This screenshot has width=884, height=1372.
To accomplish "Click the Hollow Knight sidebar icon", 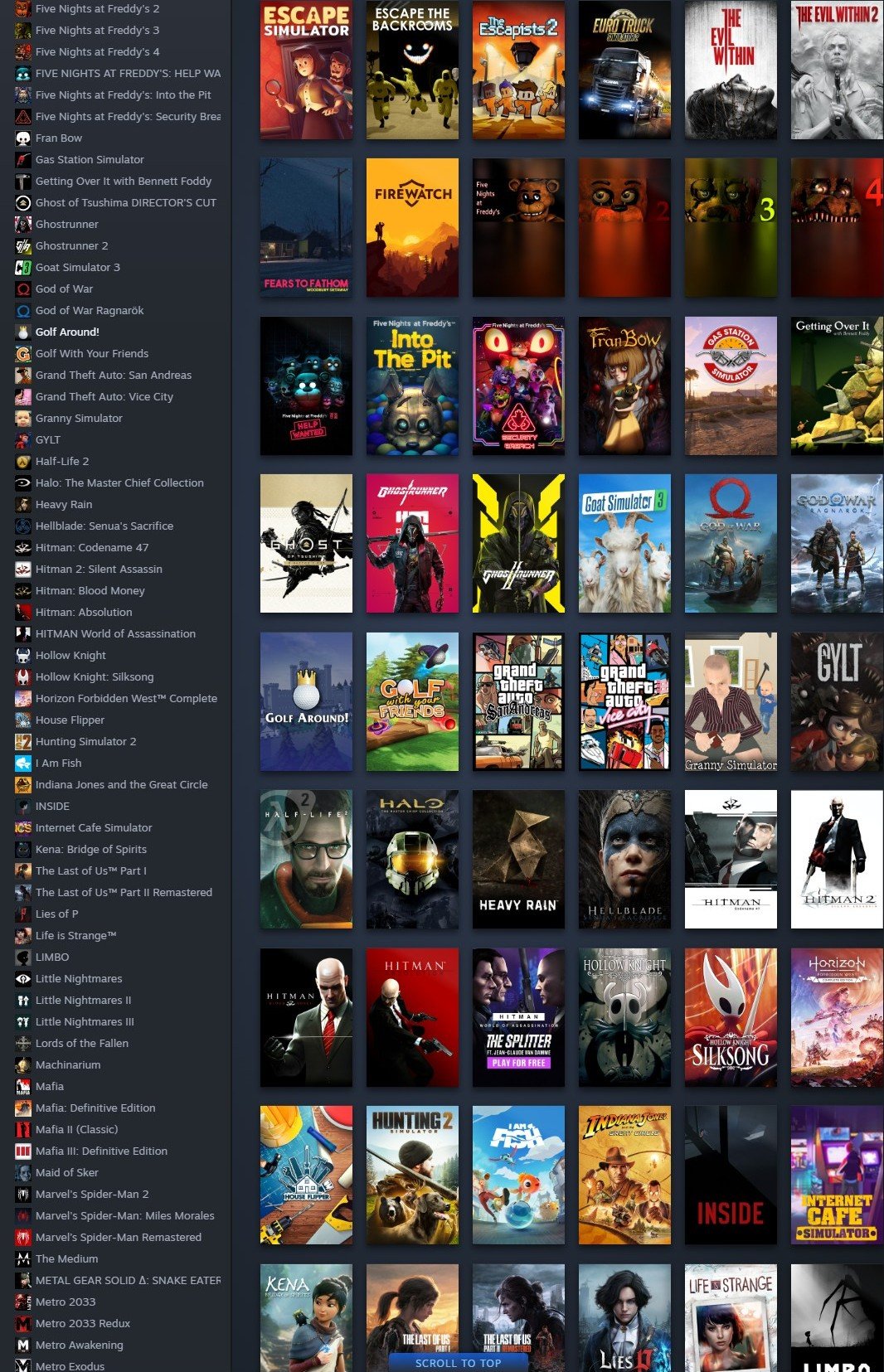I will tap(23, 656).
